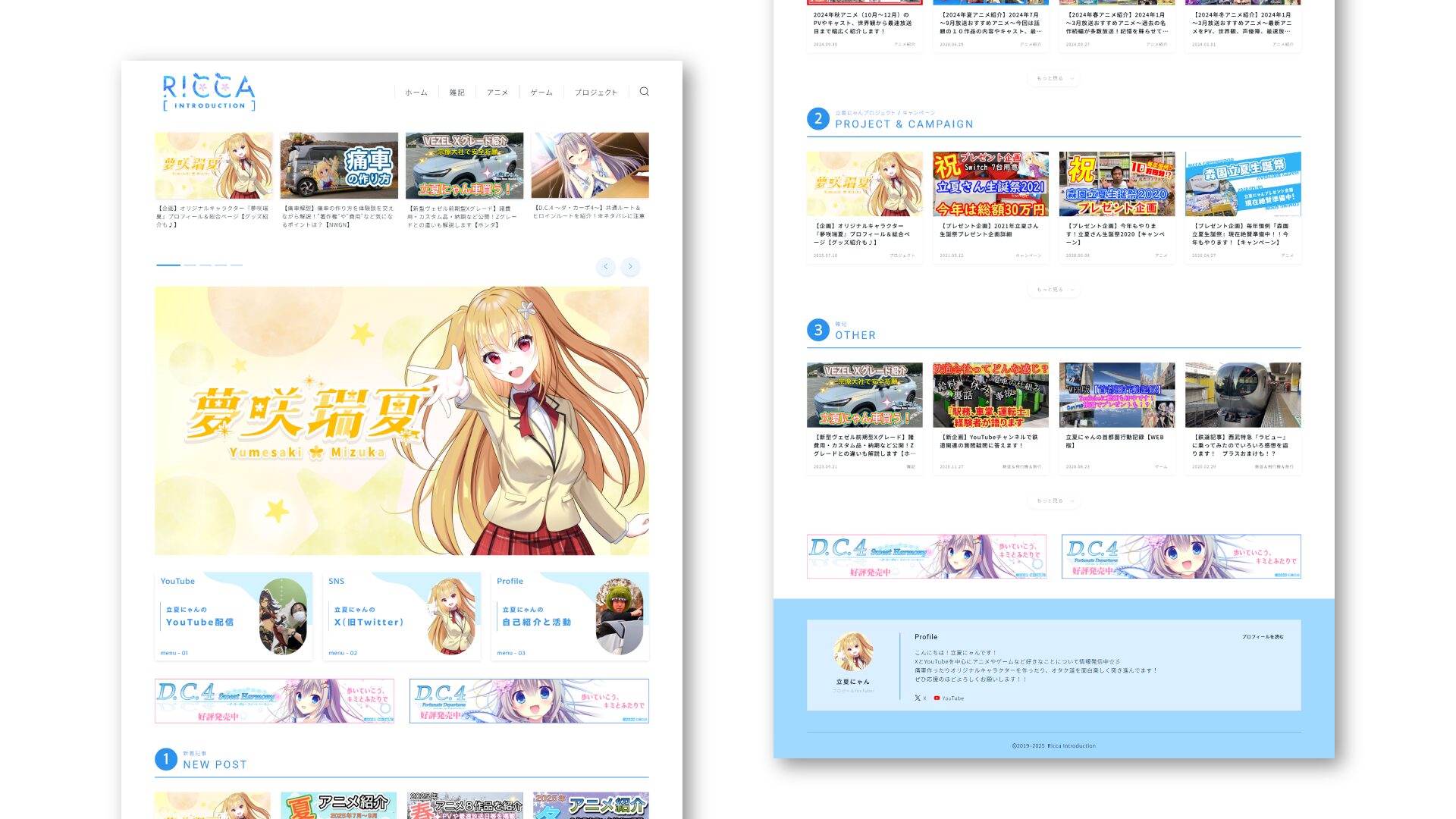The image size is (1456, 819).
Task: Expand more posts under Project & Campaign
Action: pyautogui.click(x=1053, y=290)
